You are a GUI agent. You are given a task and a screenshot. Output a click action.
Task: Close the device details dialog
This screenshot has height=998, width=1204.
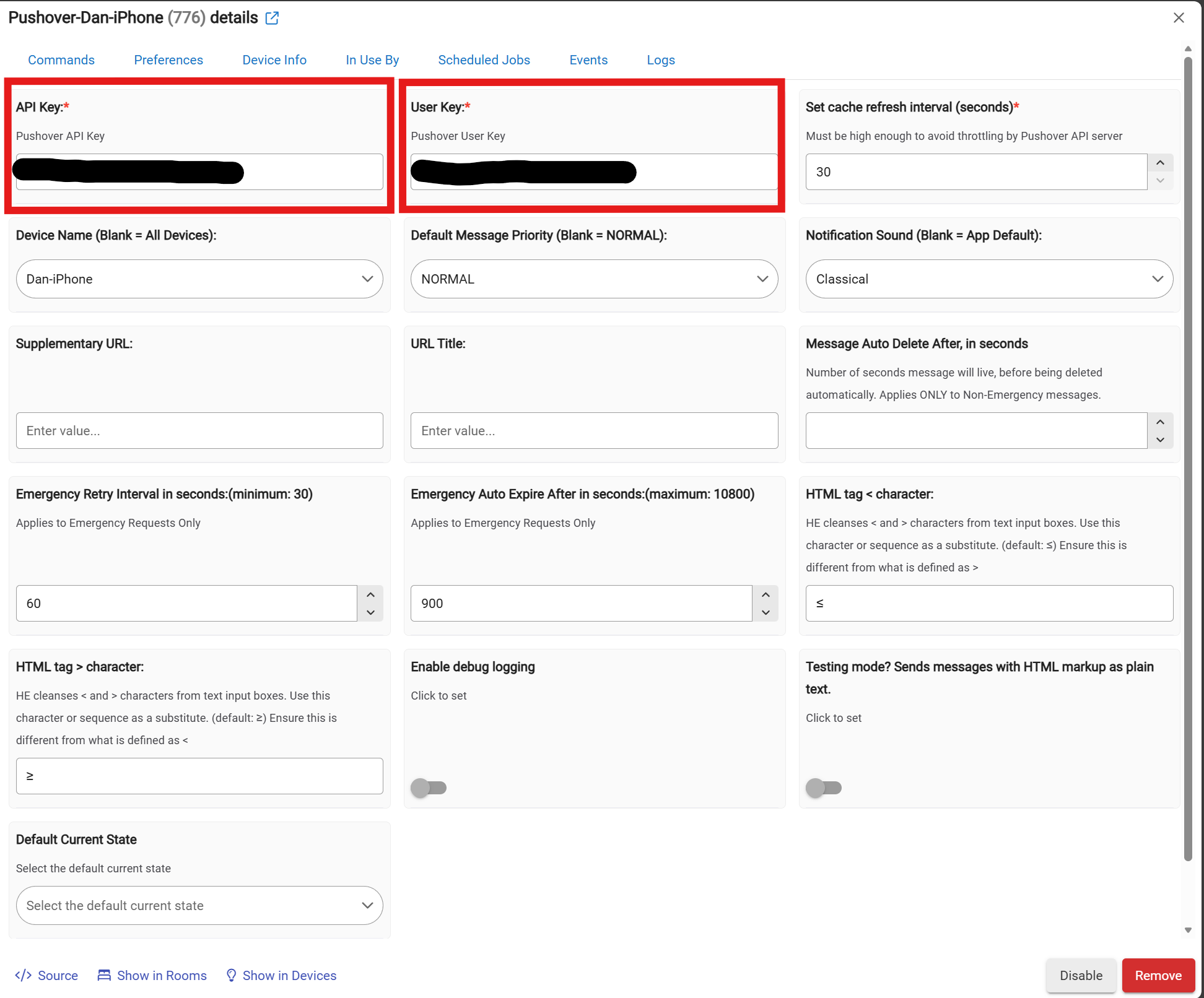click(1179, 18)
